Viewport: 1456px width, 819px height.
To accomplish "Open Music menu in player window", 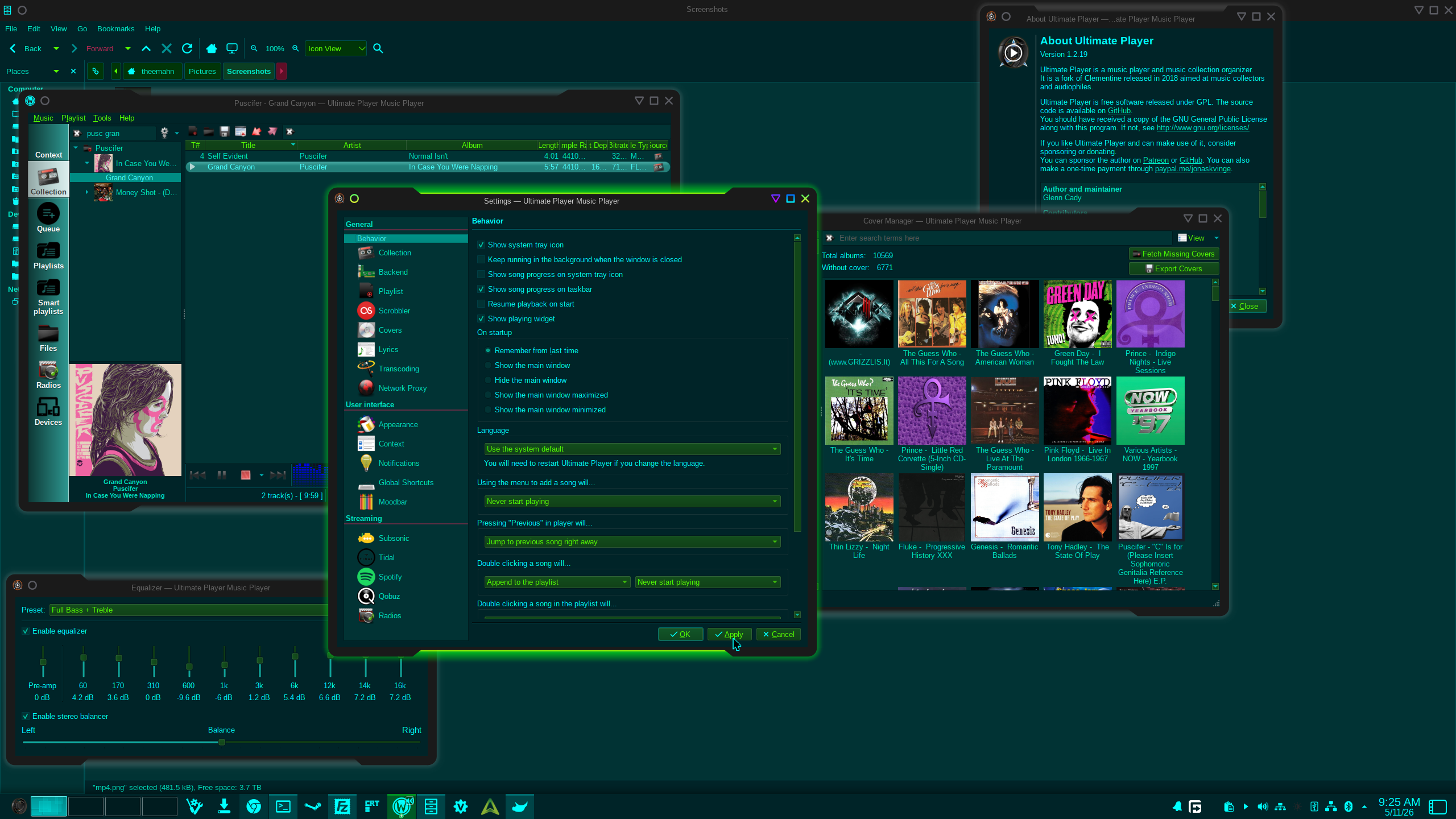I will point(43,118).
